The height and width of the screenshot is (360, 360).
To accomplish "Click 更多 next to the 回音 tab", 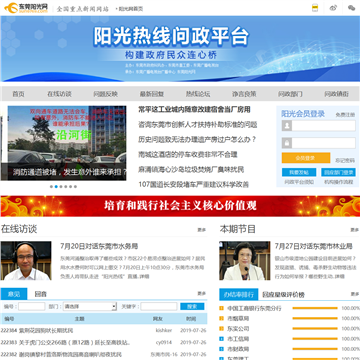I will click(x=202, y=293).
